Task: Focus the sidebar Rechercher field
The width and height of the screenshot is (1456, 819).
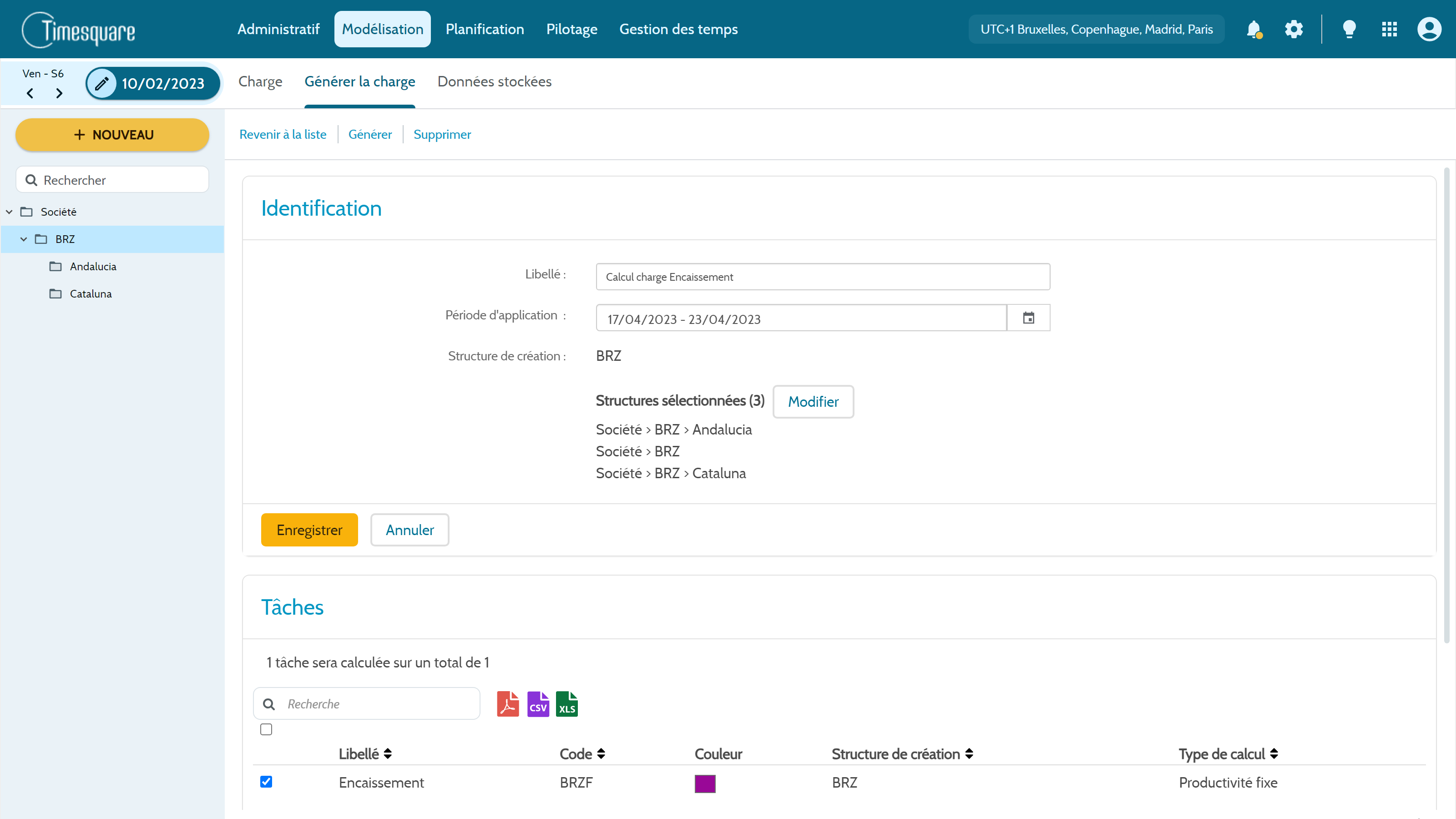Action: [x=112, y=180]
